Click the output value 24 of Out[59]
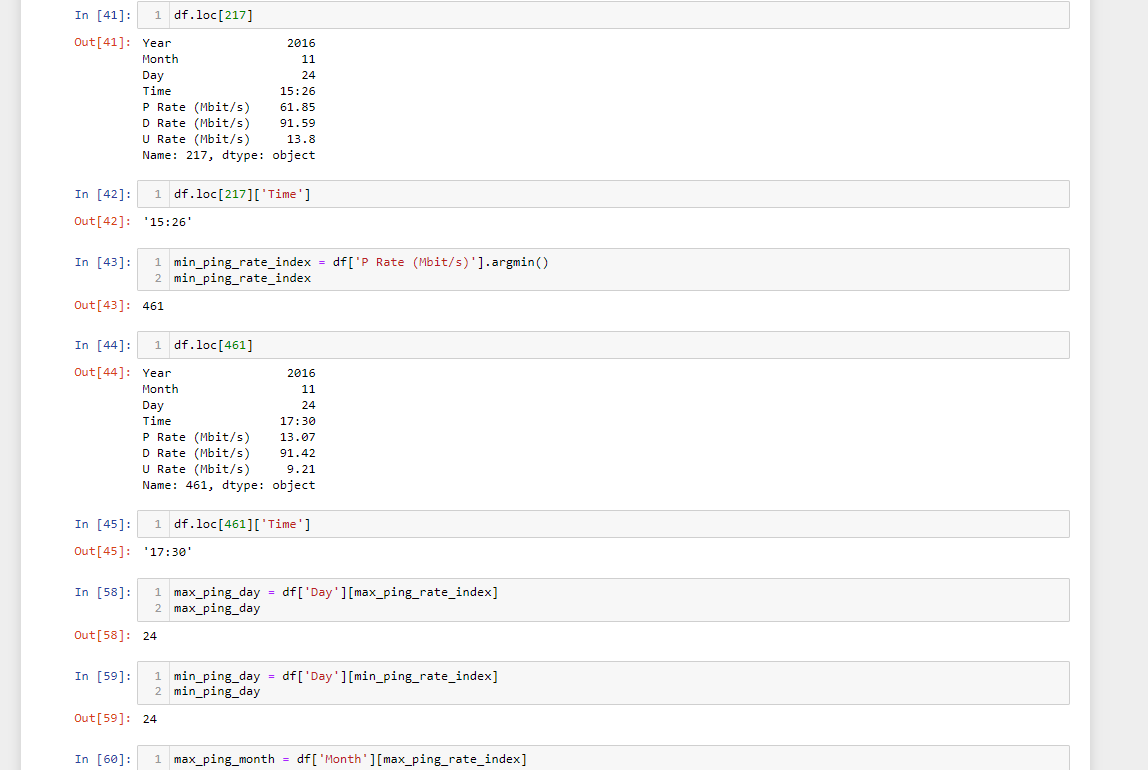Image resolution: width=1148 pixels, height=770 pixels. coord(149,719)
